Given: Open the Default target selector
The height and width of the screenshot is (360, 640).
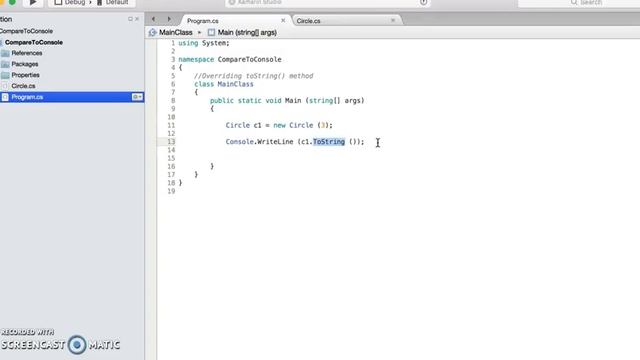Looking at the screenshot, I should pos(113,2).
